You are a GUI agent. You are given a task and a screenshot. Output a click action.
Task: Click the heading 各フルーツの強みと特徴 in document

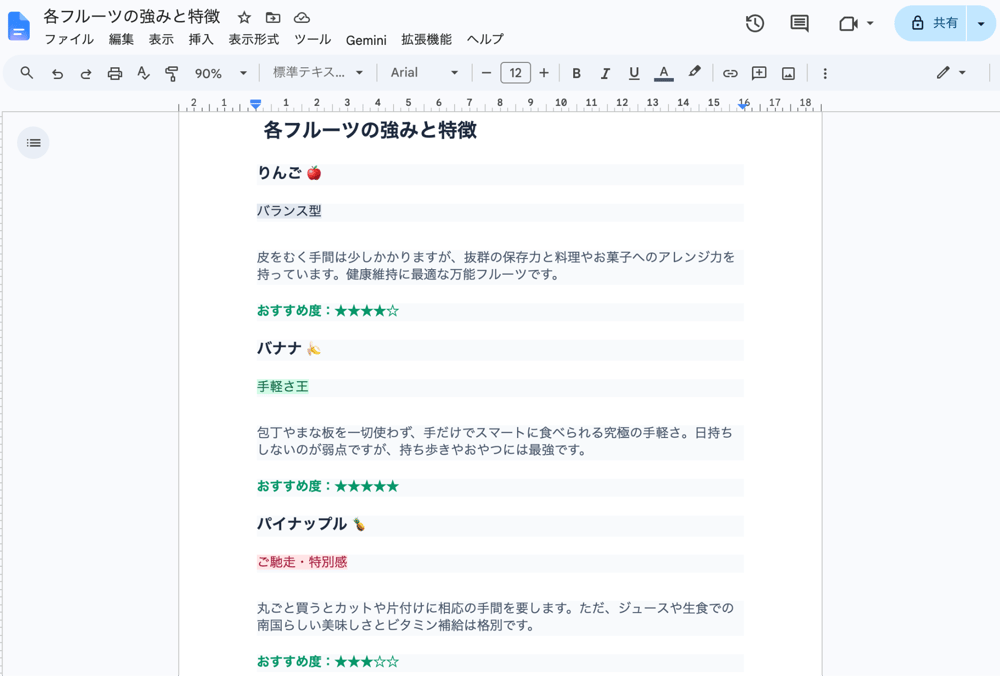tap(370, 131)
